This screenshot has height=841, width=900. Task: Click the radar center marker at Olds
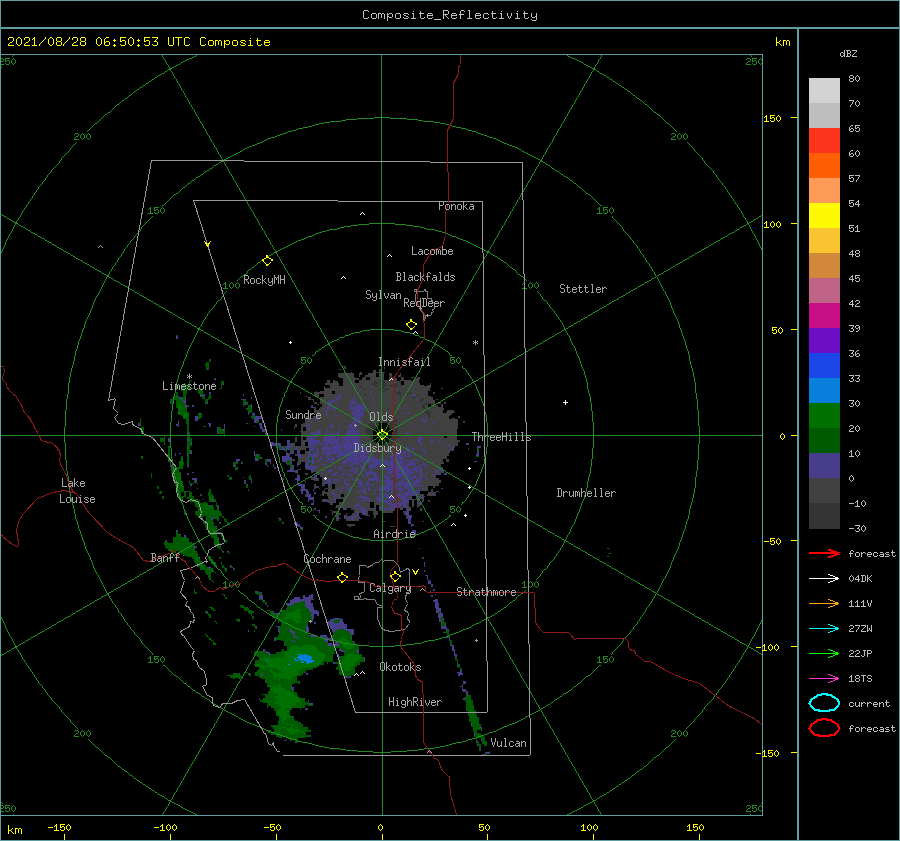click(382, 435)
